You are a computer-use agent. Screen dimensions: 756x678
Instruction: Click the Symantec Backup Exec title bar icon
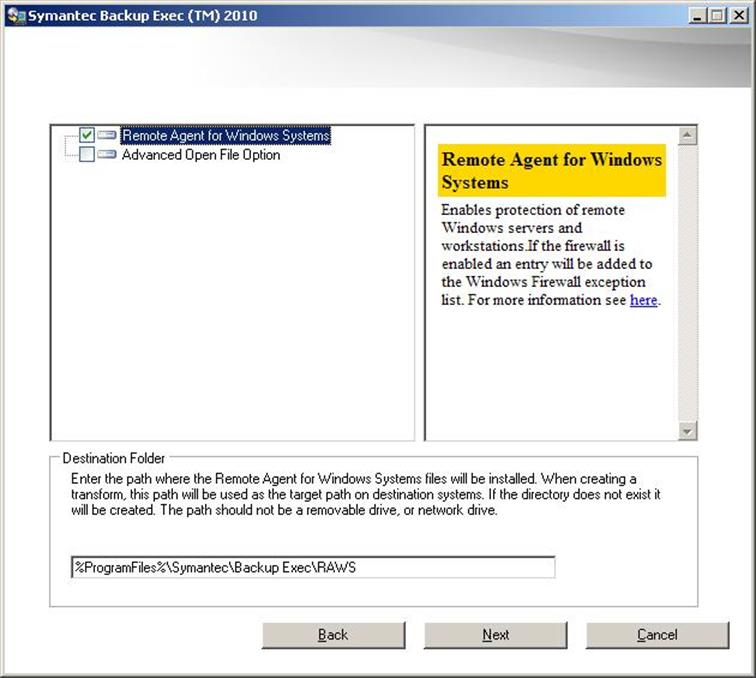coord(16,16)
